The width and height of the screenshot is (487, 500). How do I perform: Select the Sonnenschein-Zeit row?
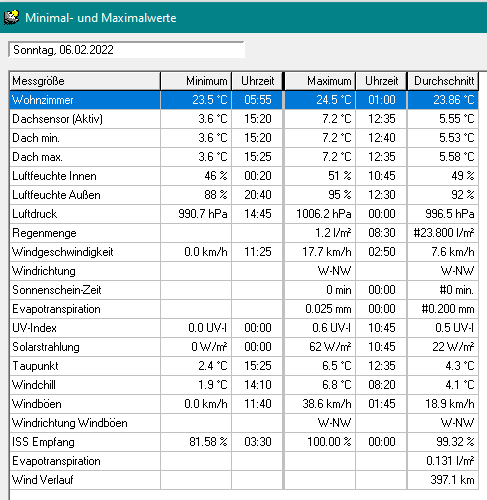point(244,290)
